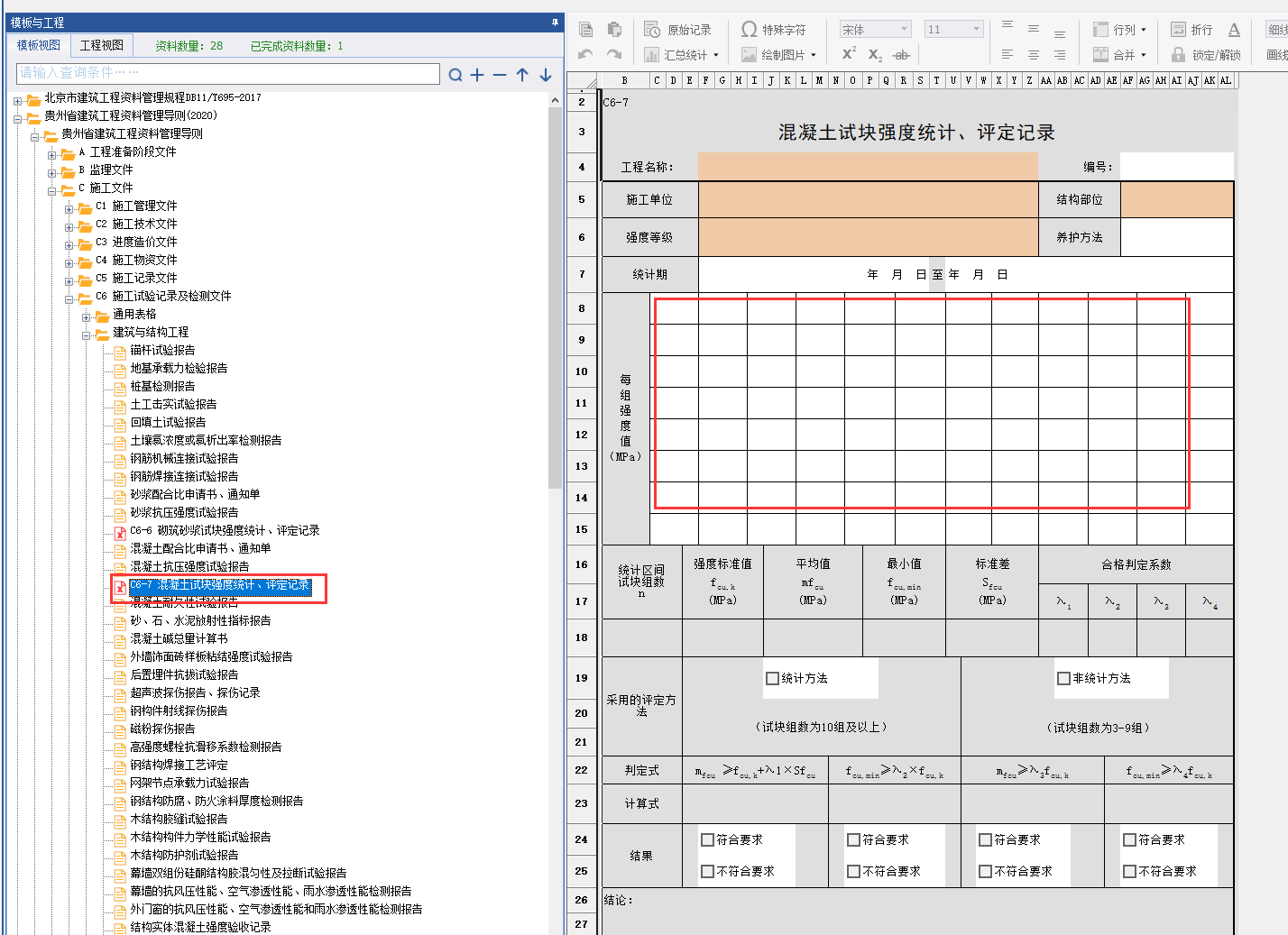
Task: Click the 强度等级 orange input cell
Action: pyautogui.click(x=868, y=237)
